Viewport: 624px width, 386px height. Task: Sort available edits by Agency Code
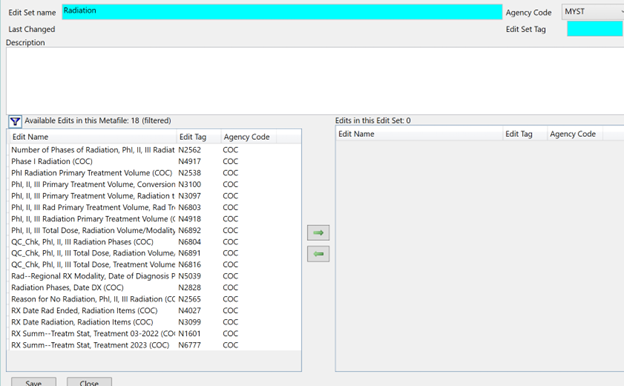point(249,137)
